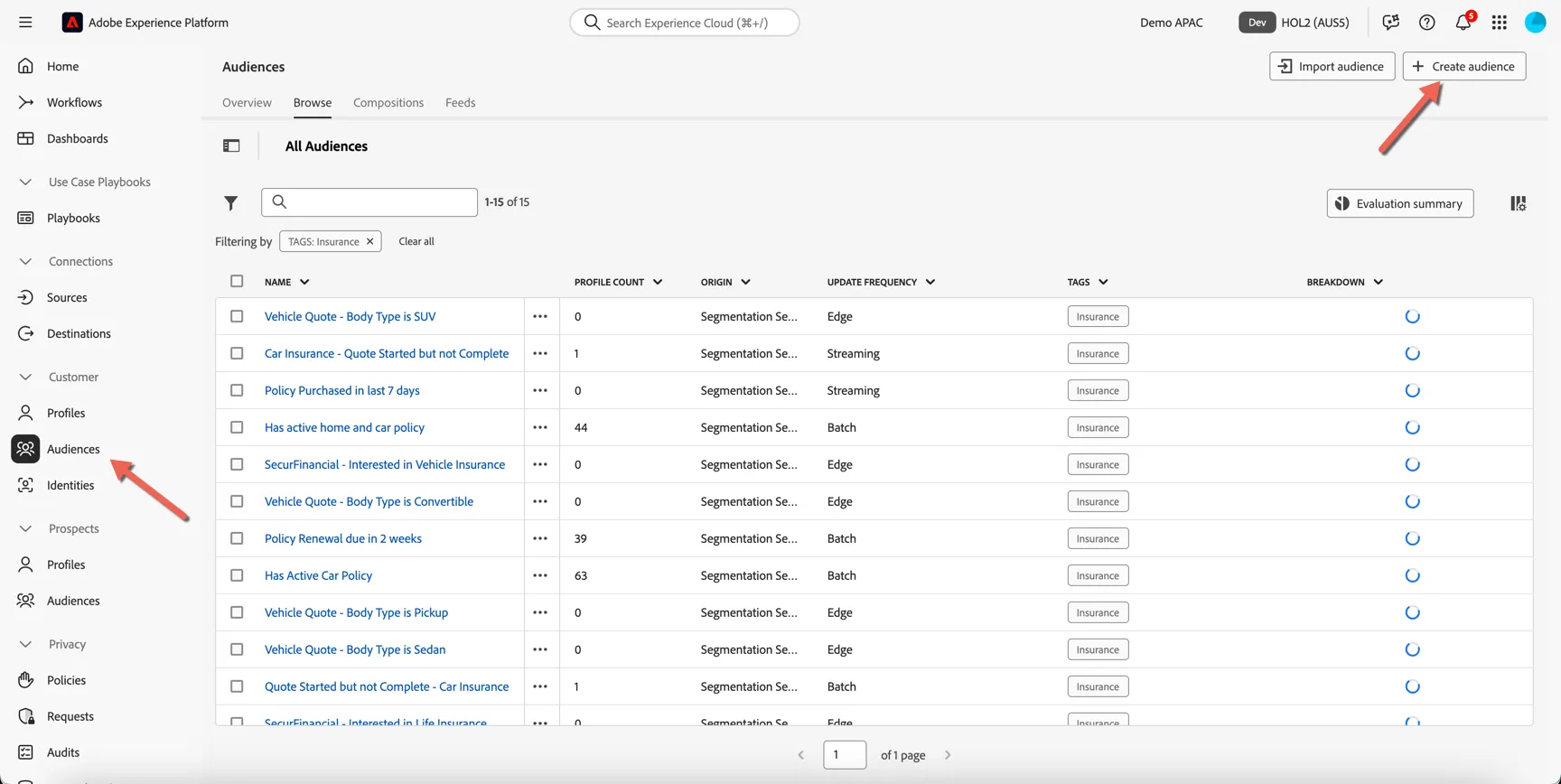Open the Evaluation summary
The image size is (1561, 784).
coord(1400,203)
